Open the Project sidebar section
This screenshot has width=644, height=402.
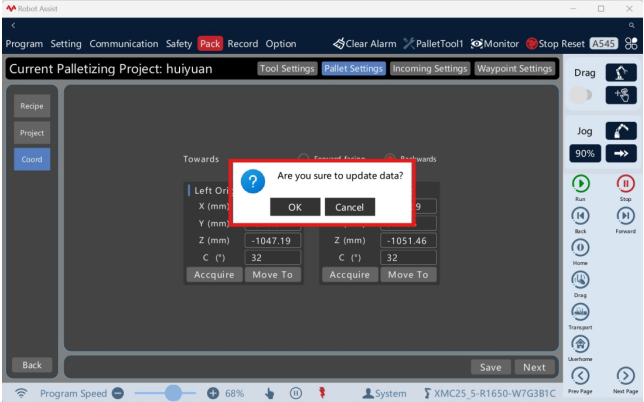click(x=32, y=133)
